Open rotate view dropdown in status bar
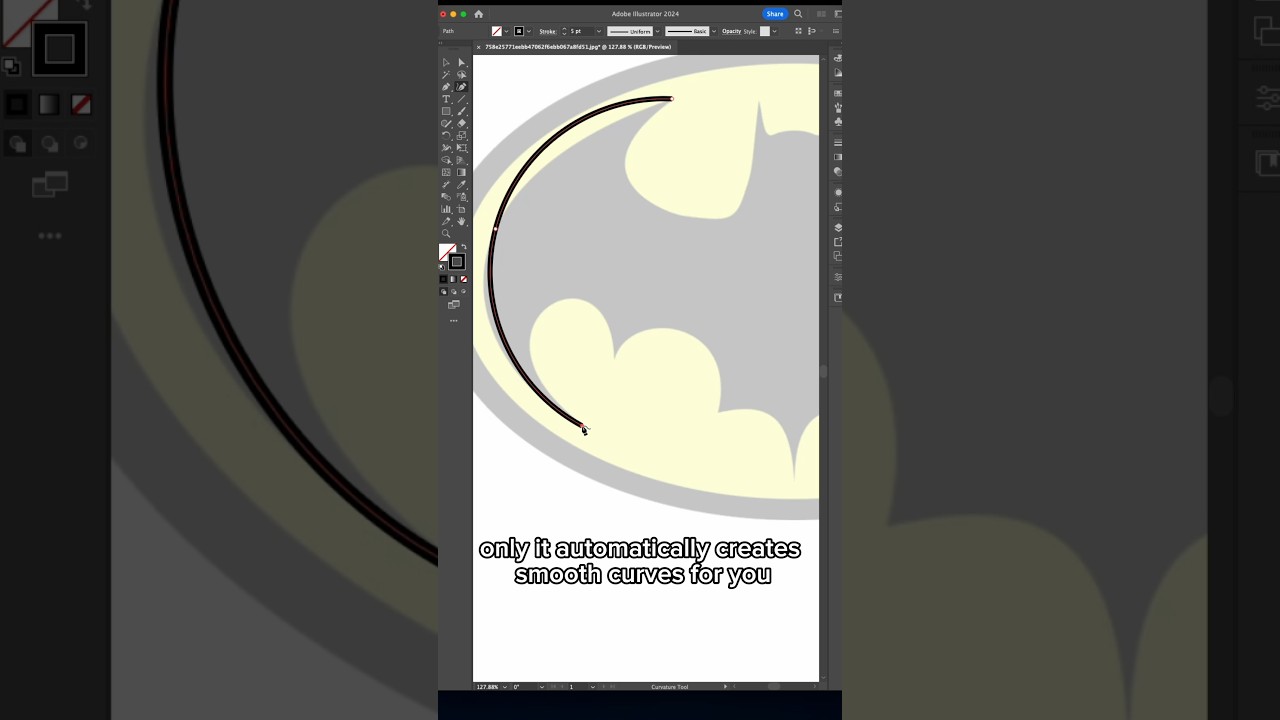The image size is (1280, 720). (541, 687)
